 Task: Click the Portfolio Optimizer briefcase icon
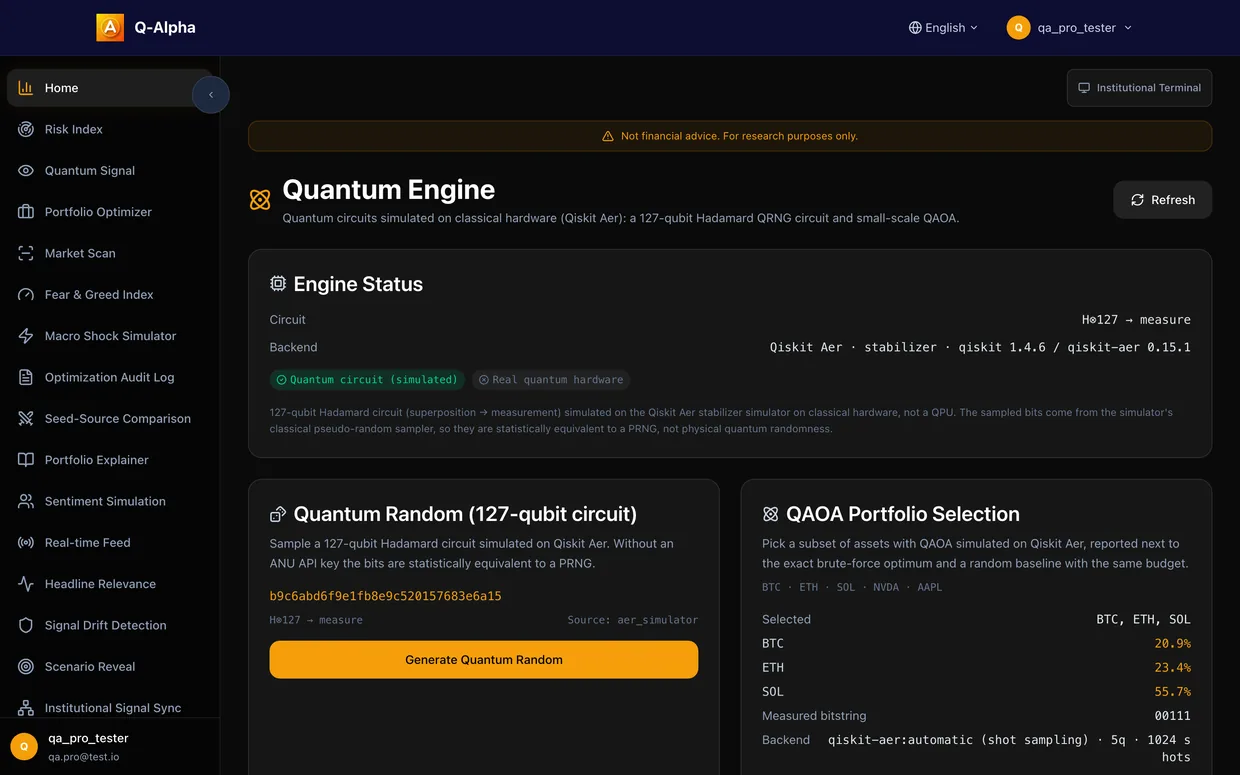click(x=26, y=212)
